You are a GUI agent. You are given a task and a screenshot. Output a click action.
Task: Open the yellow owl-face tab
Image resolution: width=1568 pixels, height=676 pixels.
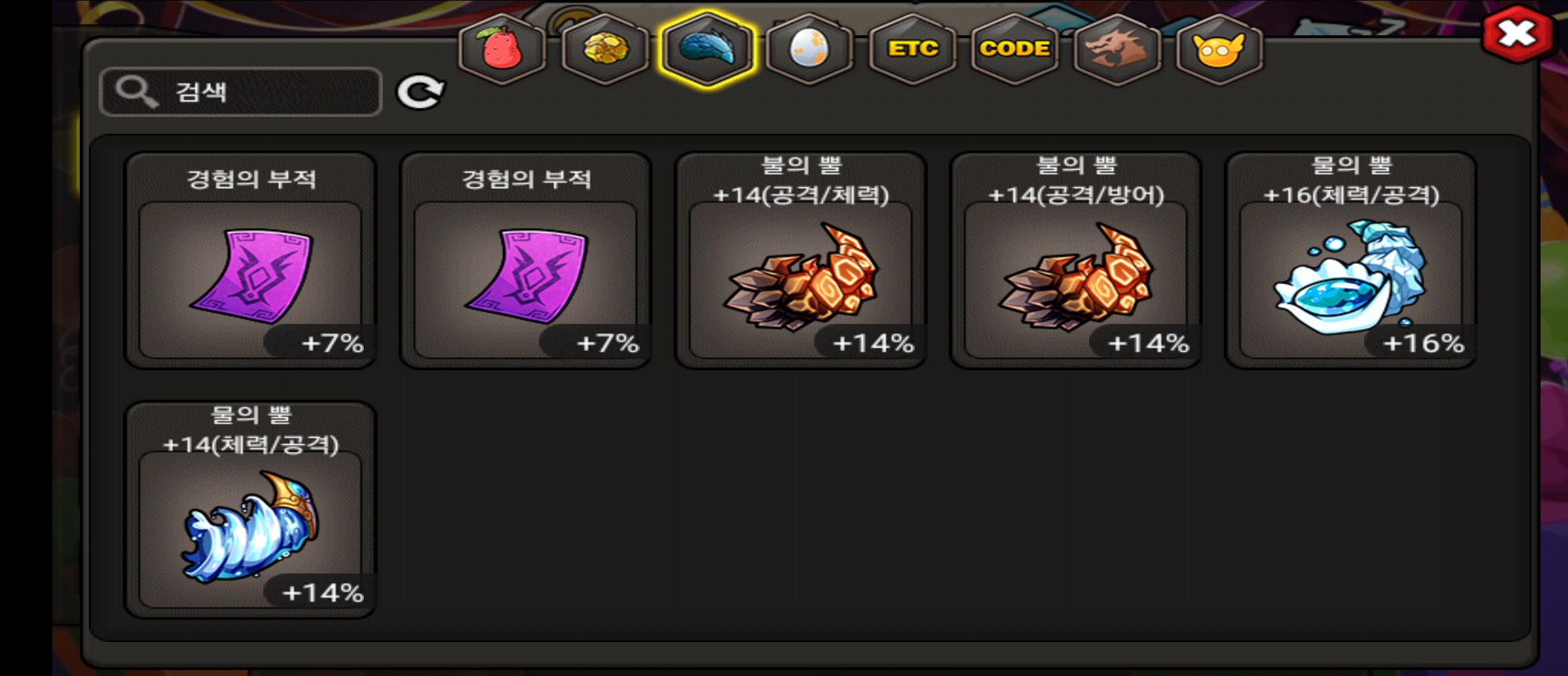1219,49
